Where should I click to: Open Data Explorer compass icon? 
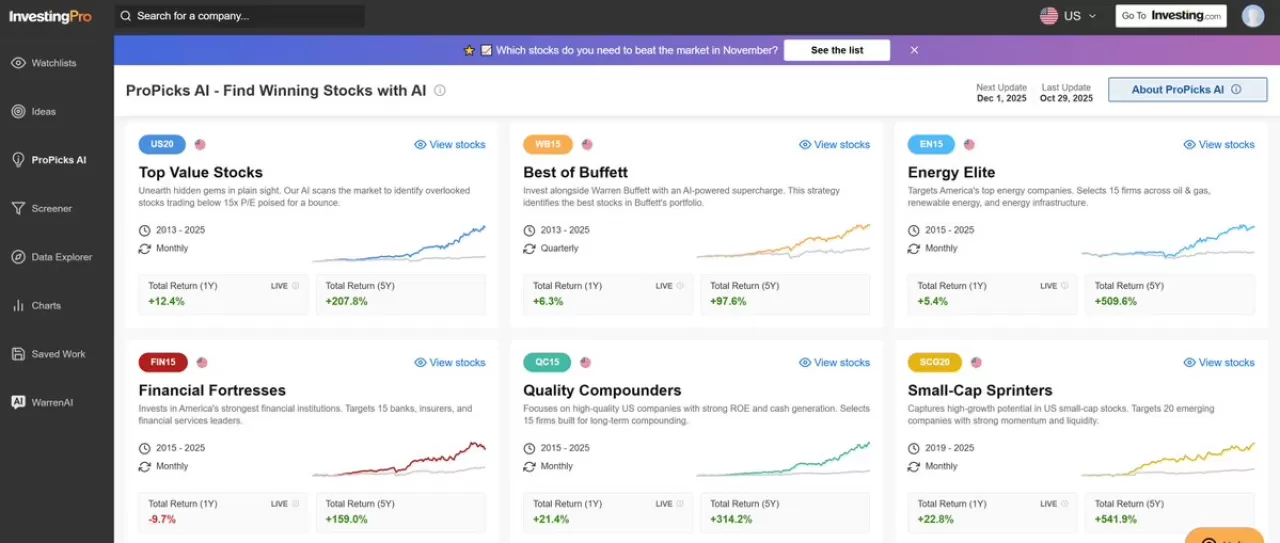pos(18,257)
